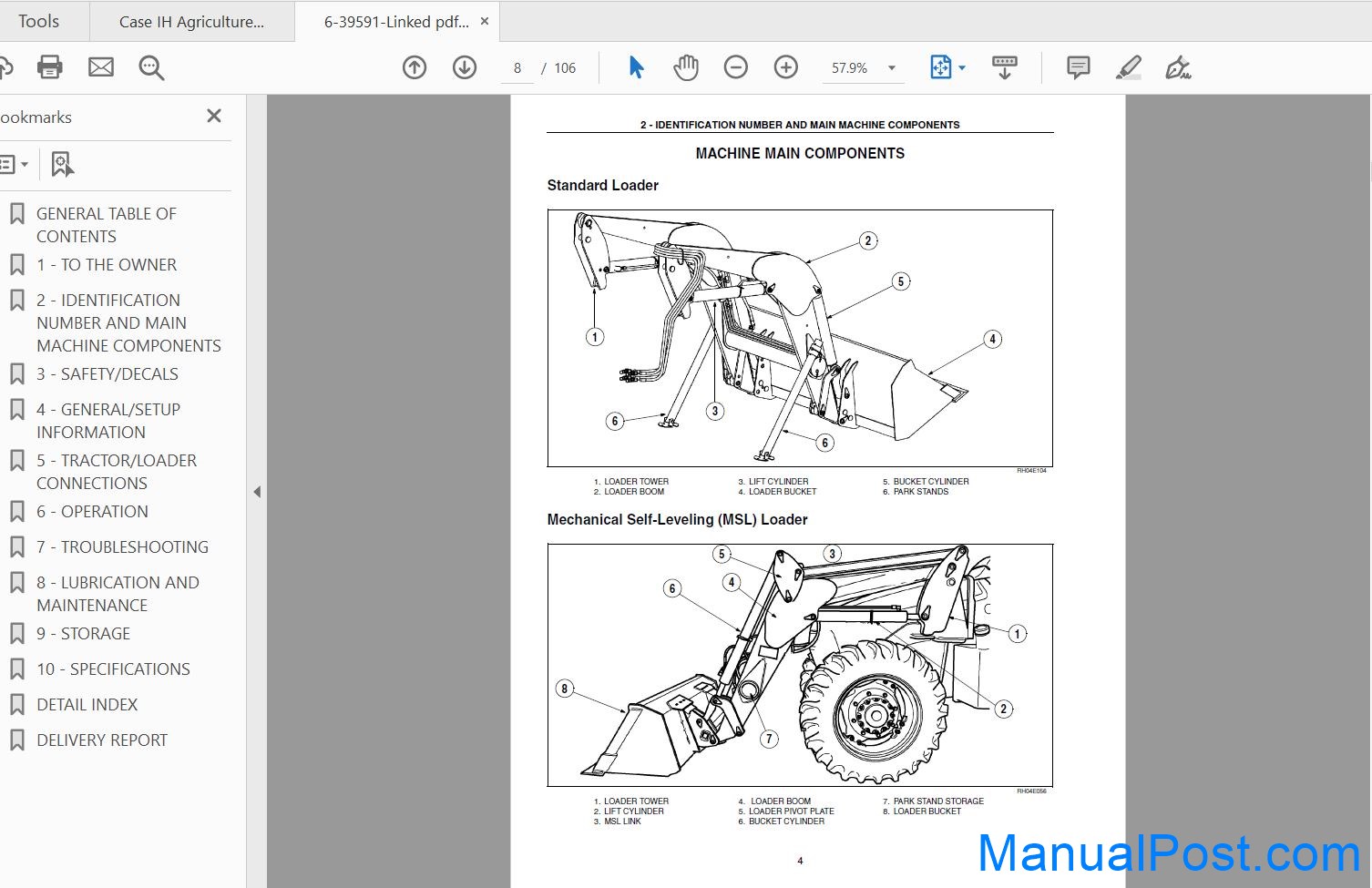Open the Send file by email icon
This screenshot has height=888, width=1372.
pos(101,67)
